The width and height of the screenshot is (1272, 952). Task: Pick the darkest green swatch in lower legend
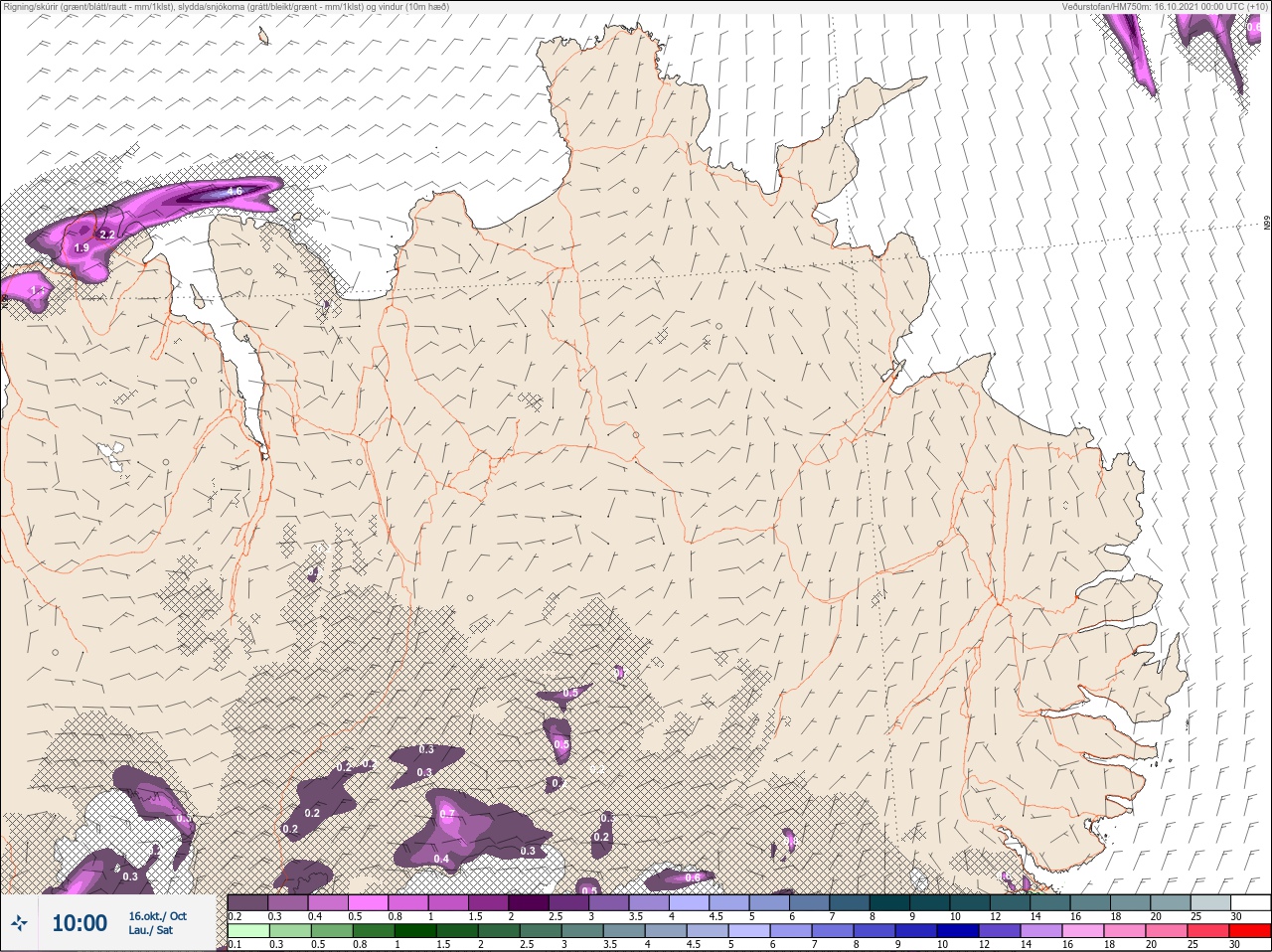[415, 931]
